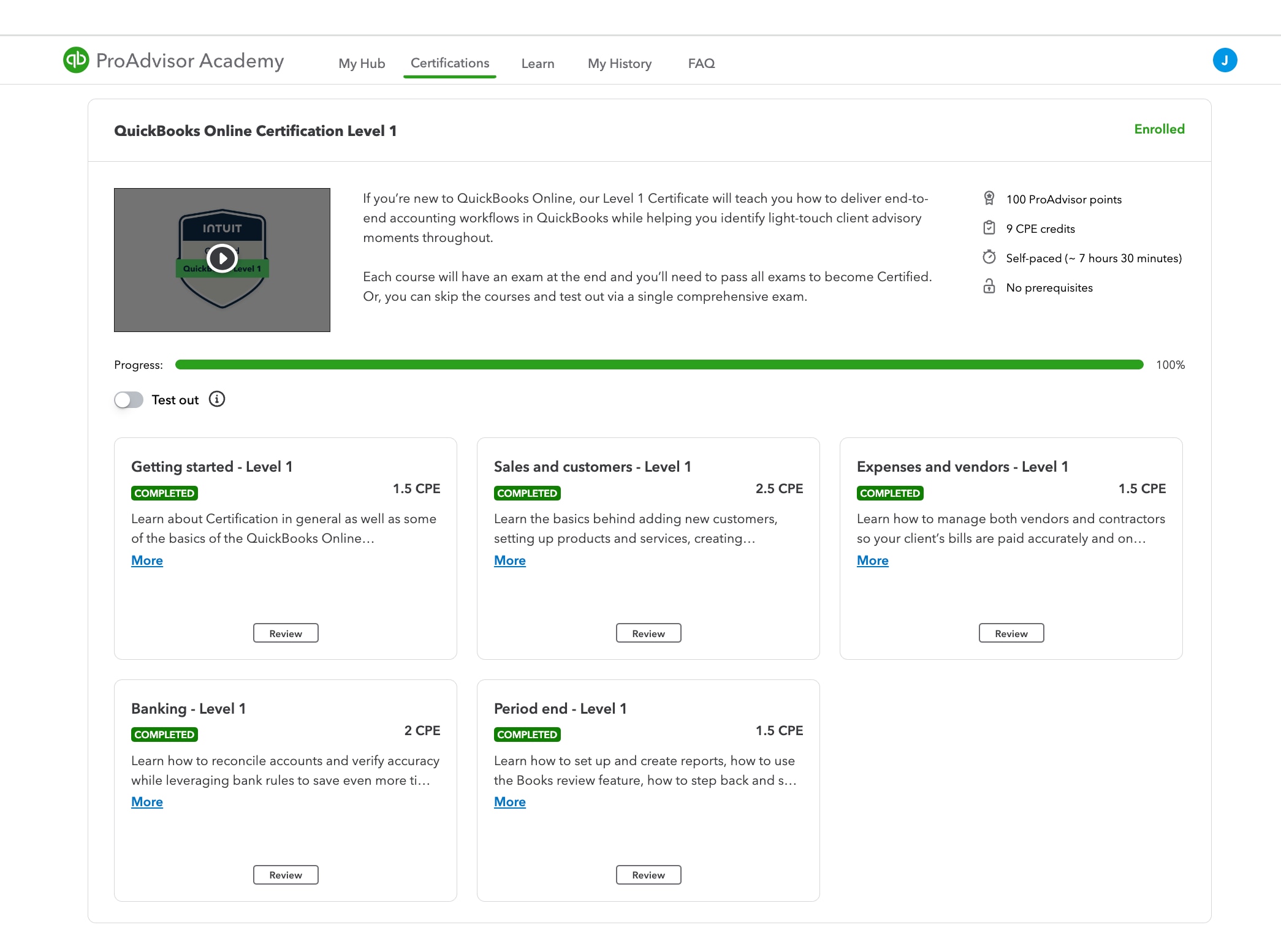Enable the Test out mode toggle
The image size is (1281, 952).
pos(127,399)
